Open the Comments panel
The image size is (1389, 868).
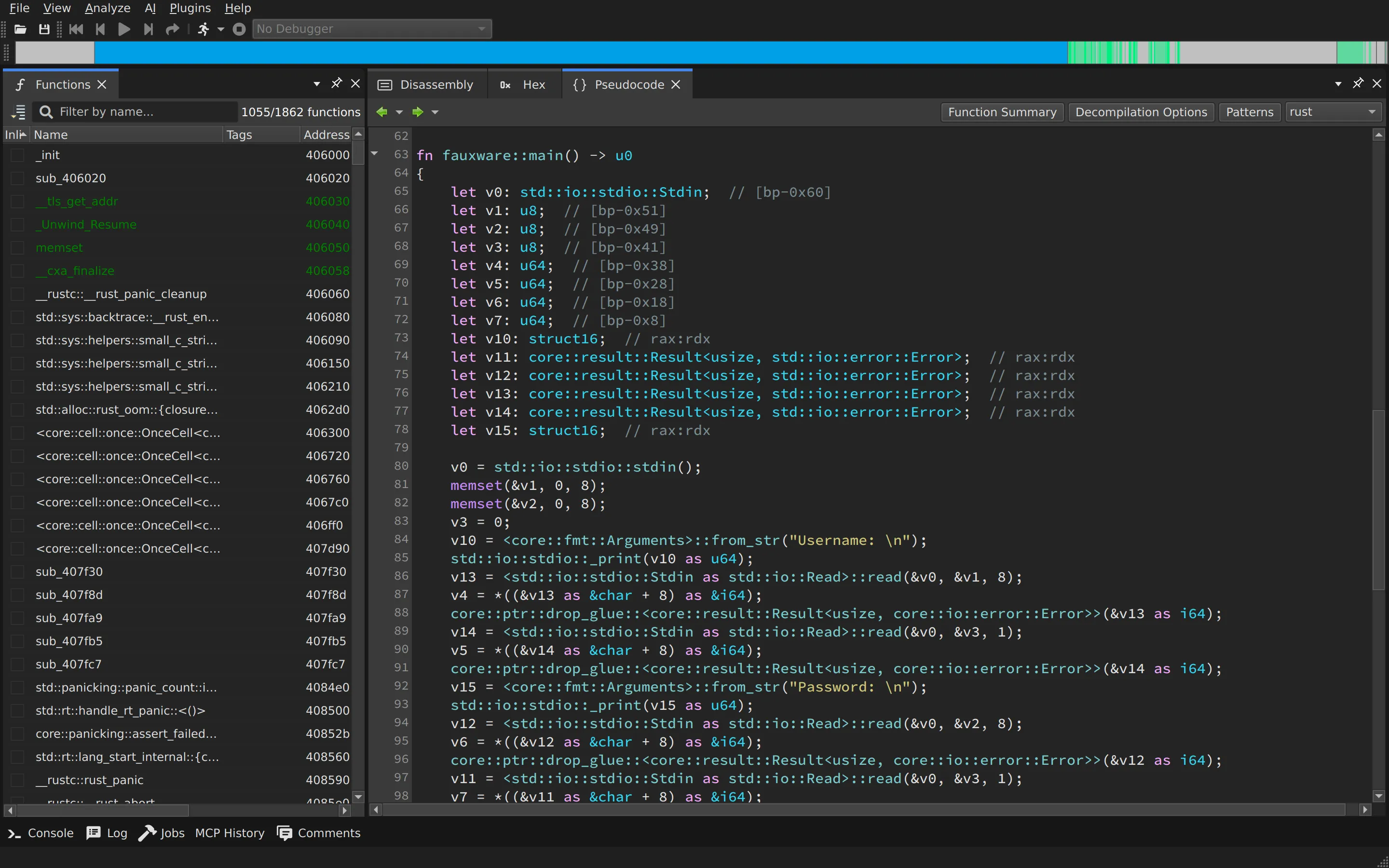pyautogui.click(x=318, y=833)
